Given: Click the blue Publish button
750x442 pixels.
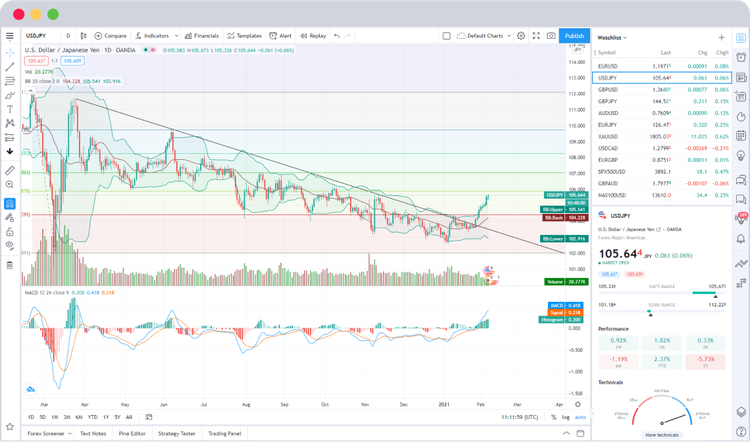Looking at the screenshot, I should 574,35.
